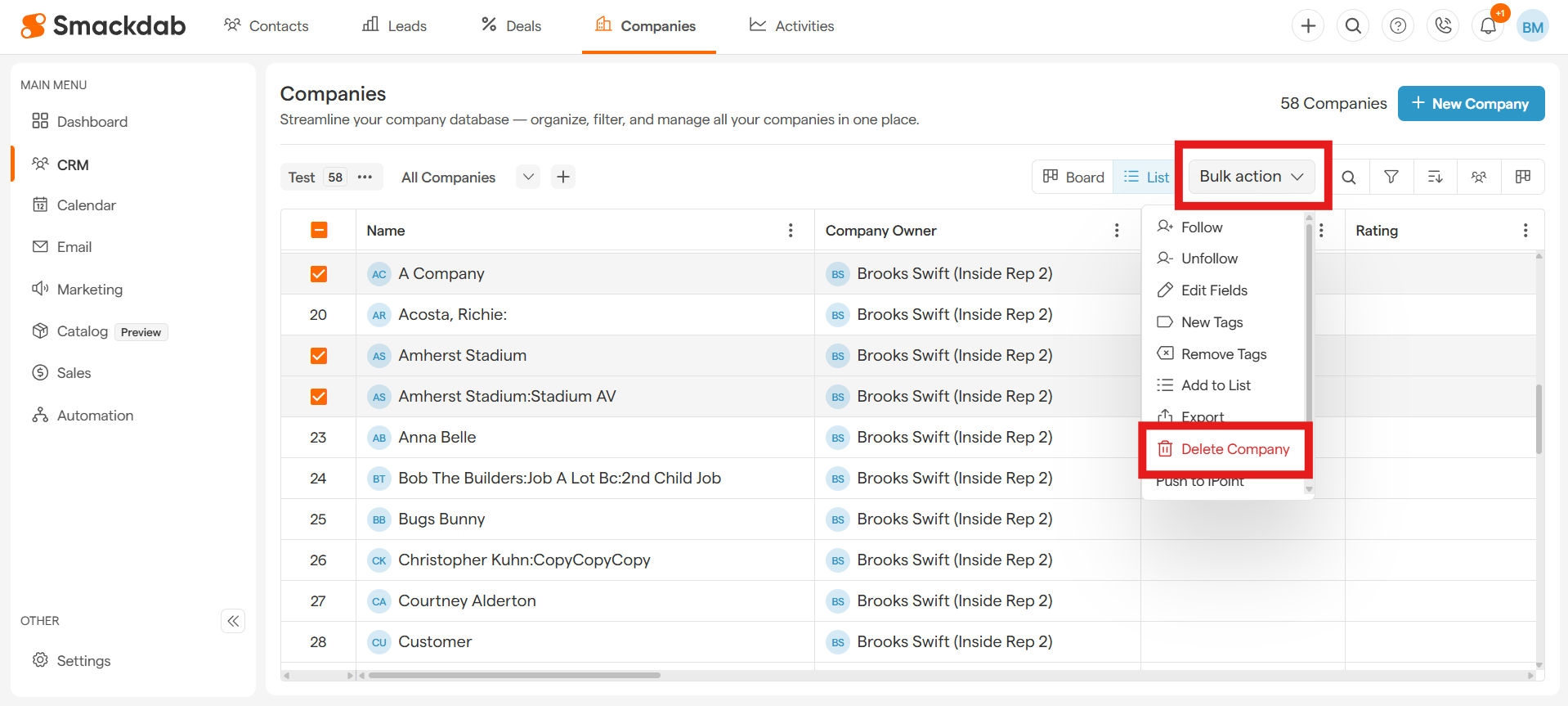The height and width of the screenshot is (706, 1568).
Task: Uncheck the Amherst Stadium:Stadium AV checkbox
Action: click(319, 397)
